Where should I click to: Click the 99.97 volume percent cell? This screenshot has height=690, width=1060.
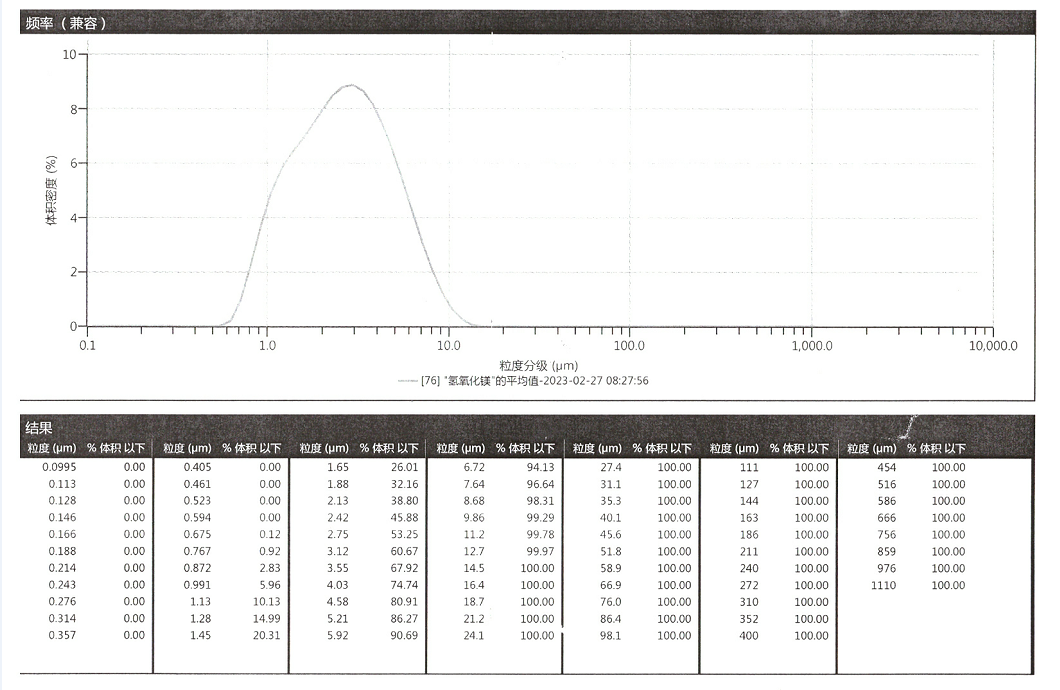(x=539, y=551)
